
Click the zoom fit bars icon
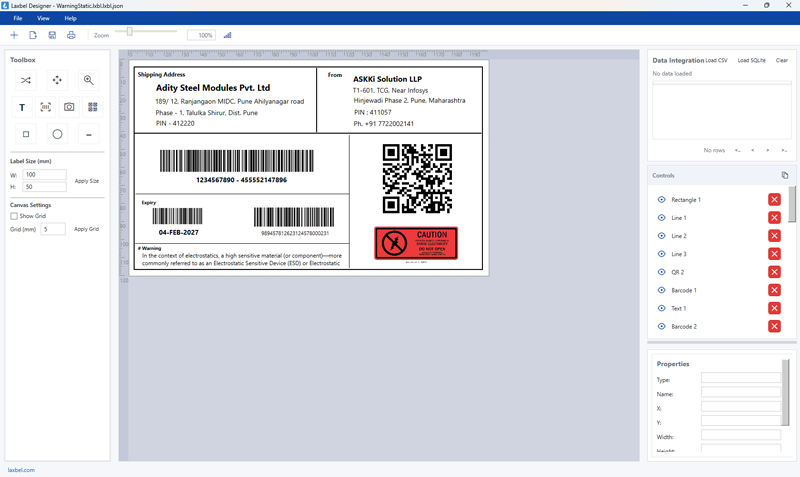[228, 35]
